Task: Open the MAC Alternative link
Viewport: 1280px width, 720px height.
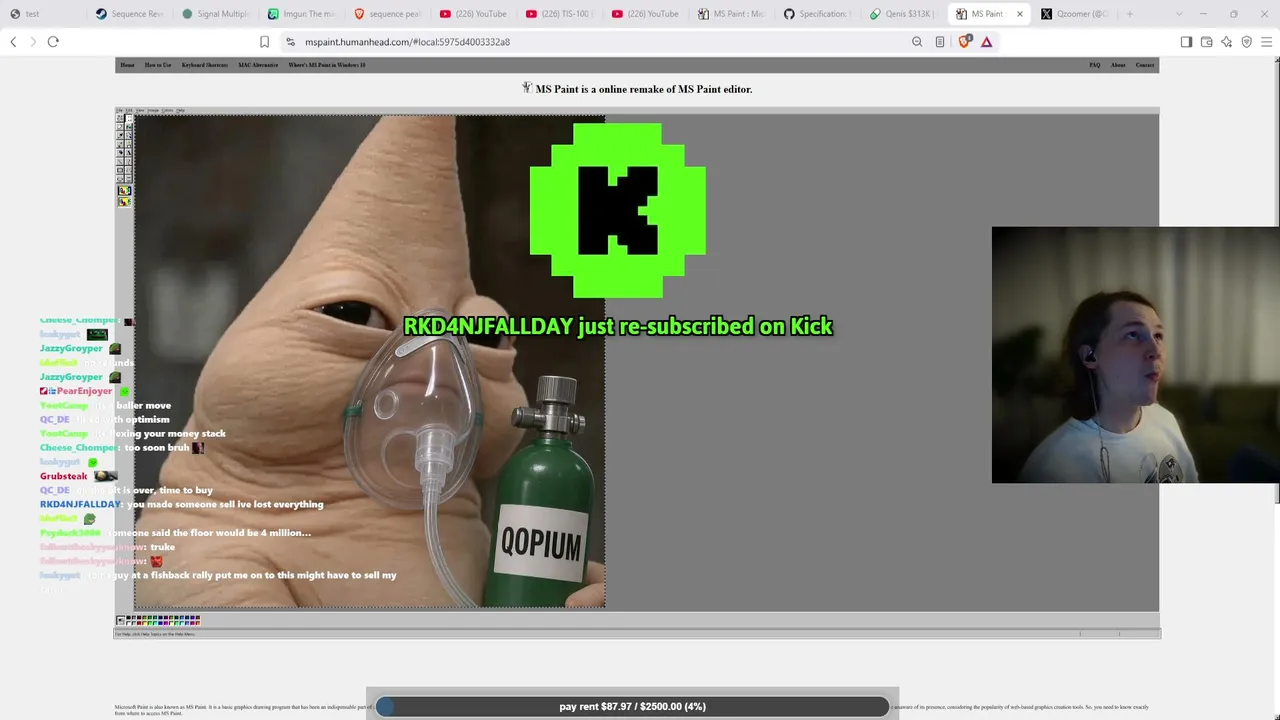Action: [258, 65]
